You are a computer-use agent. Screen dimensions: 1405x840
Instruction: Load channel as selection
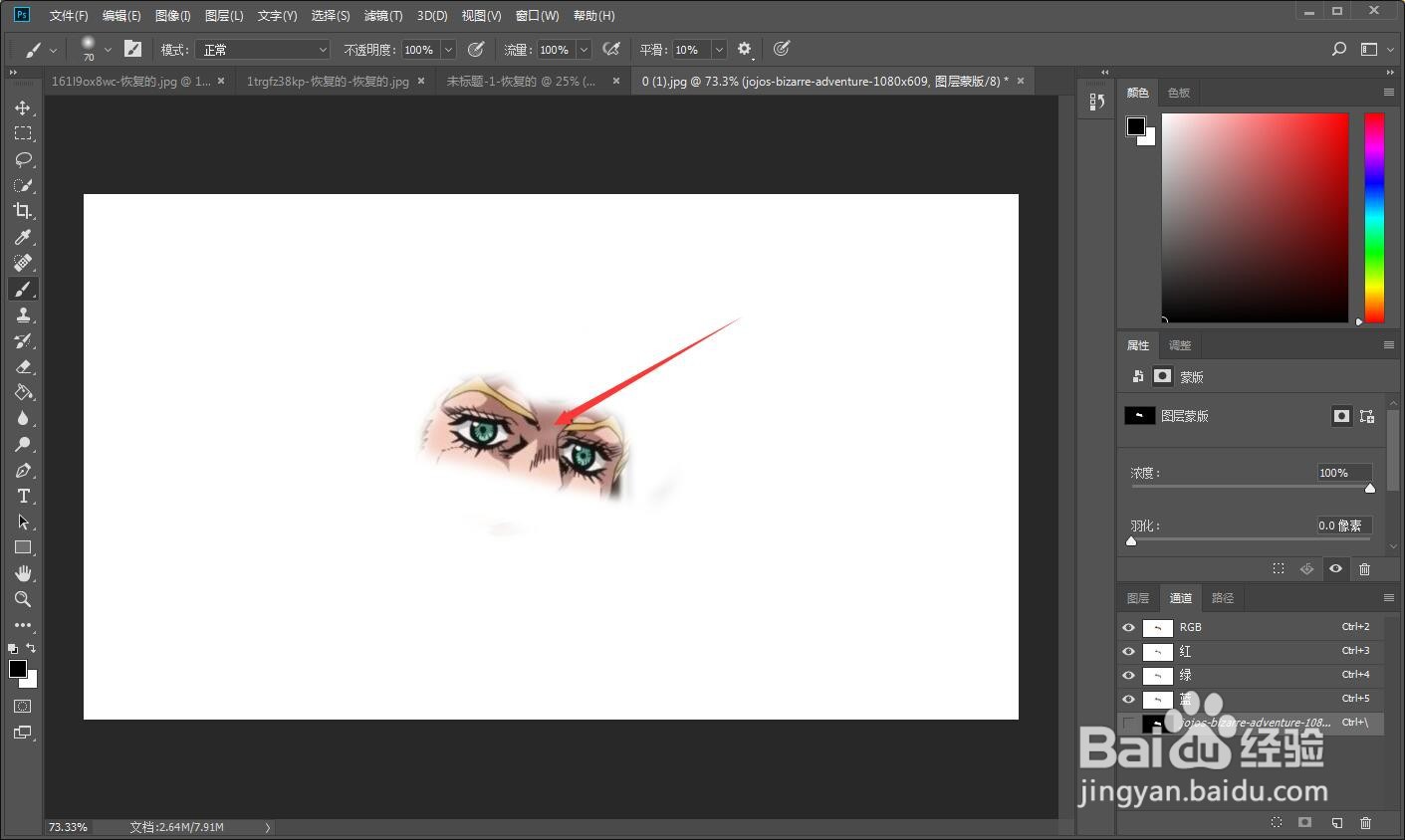click(1277, 823)
